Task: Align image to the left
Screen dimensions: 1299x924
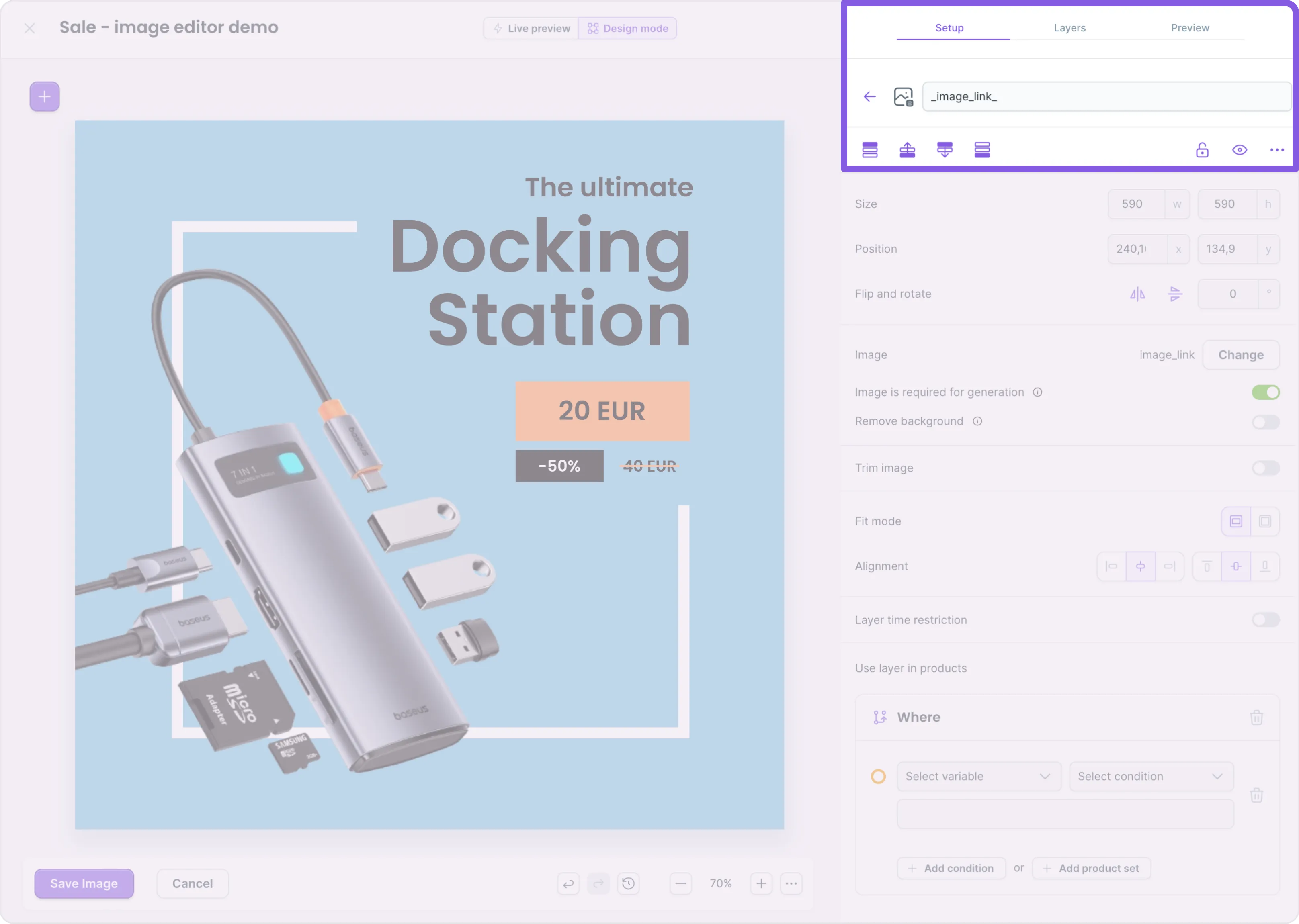Action: click(1111, 567)
